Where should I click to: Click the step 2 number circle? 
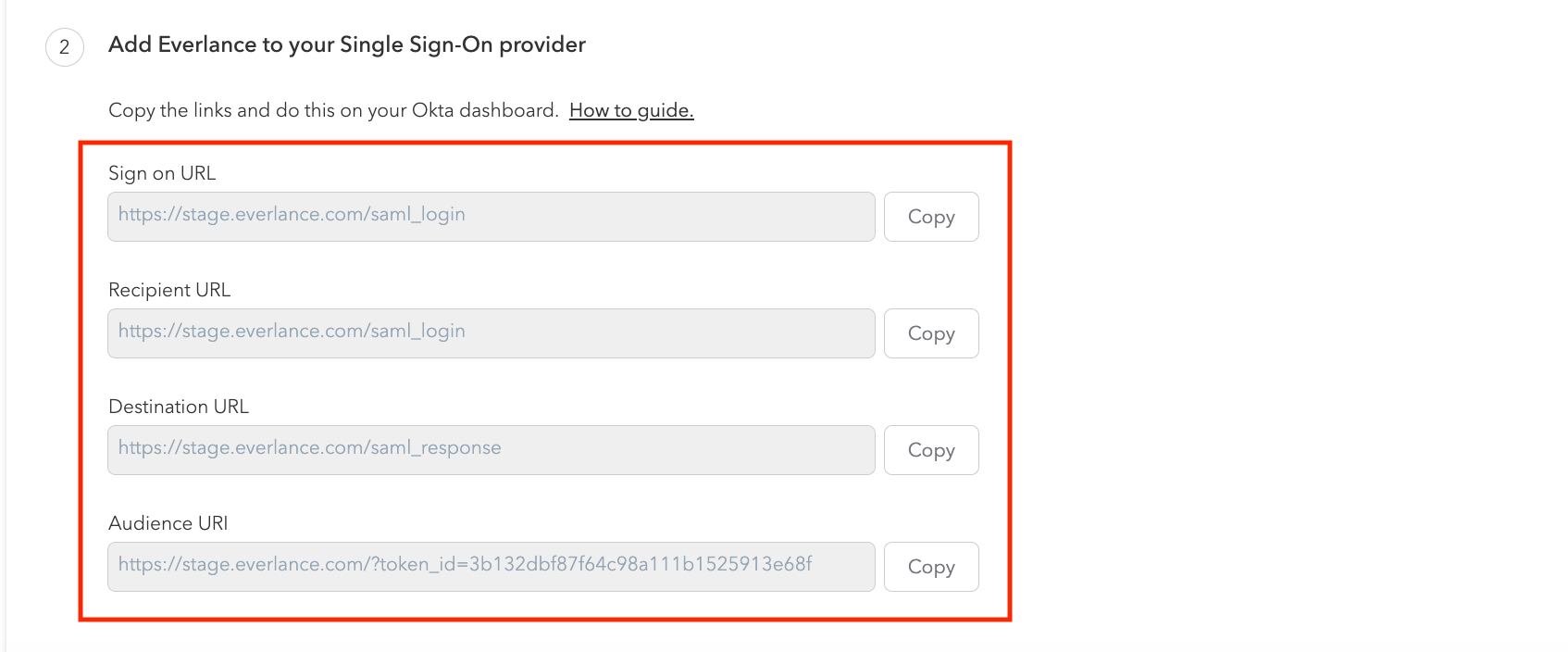(65, 47)
